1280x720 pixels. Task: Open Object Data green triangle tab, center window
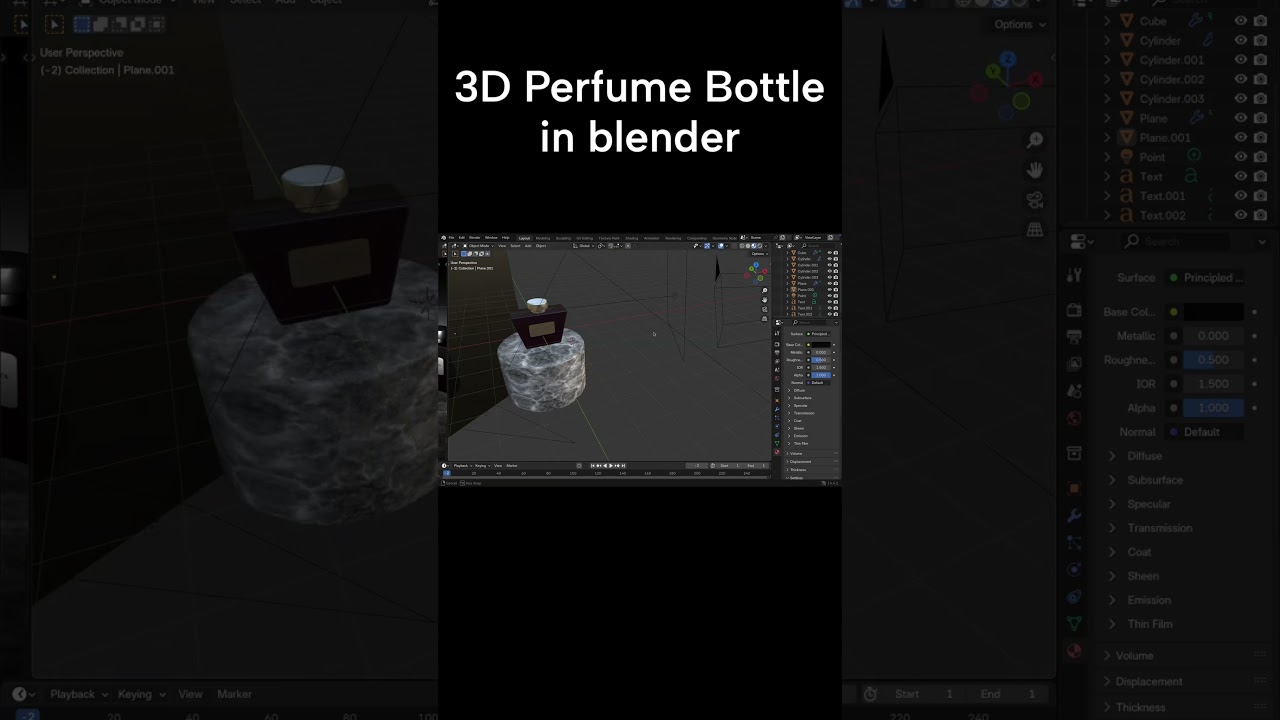pyautogui.click(x=777, y=444)
